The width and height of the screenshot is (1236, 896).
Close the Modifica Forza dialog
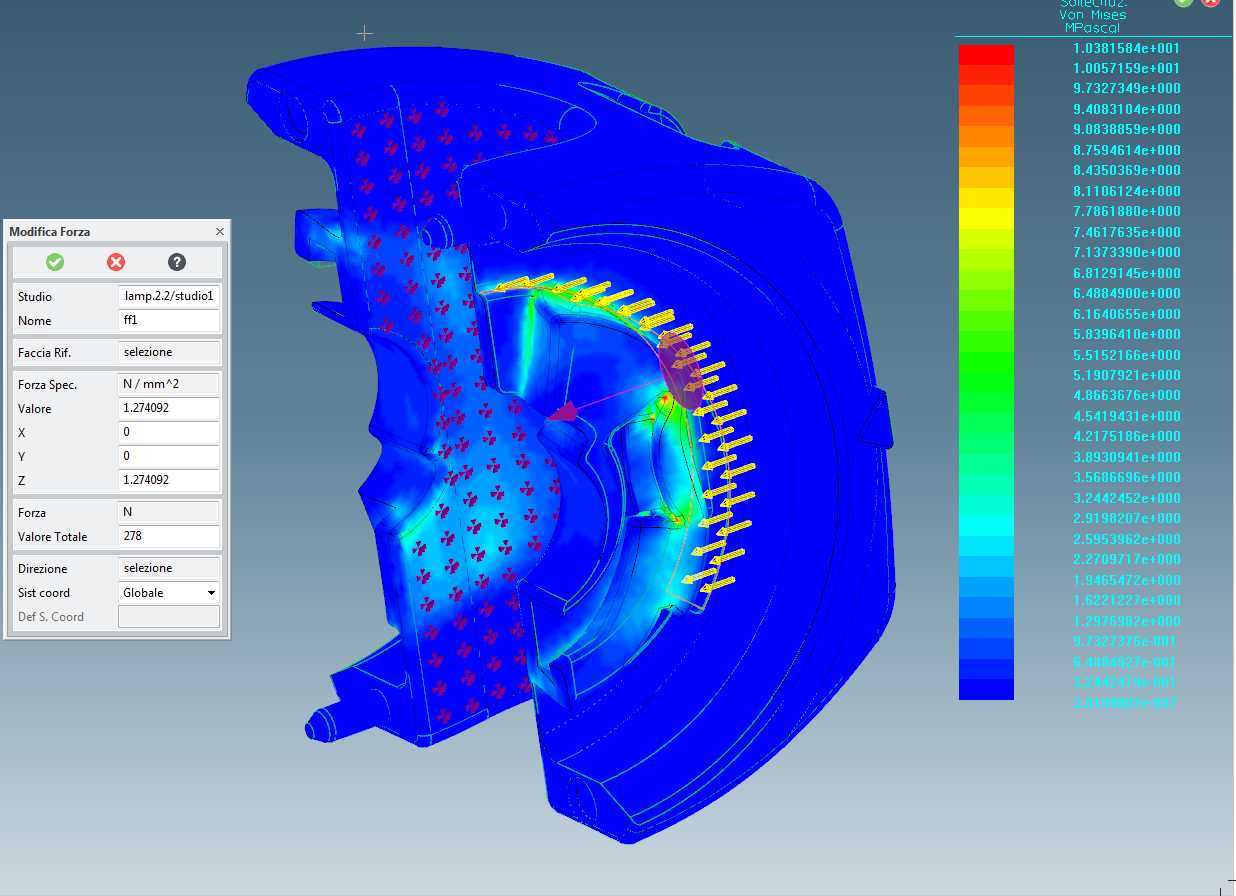220,231
